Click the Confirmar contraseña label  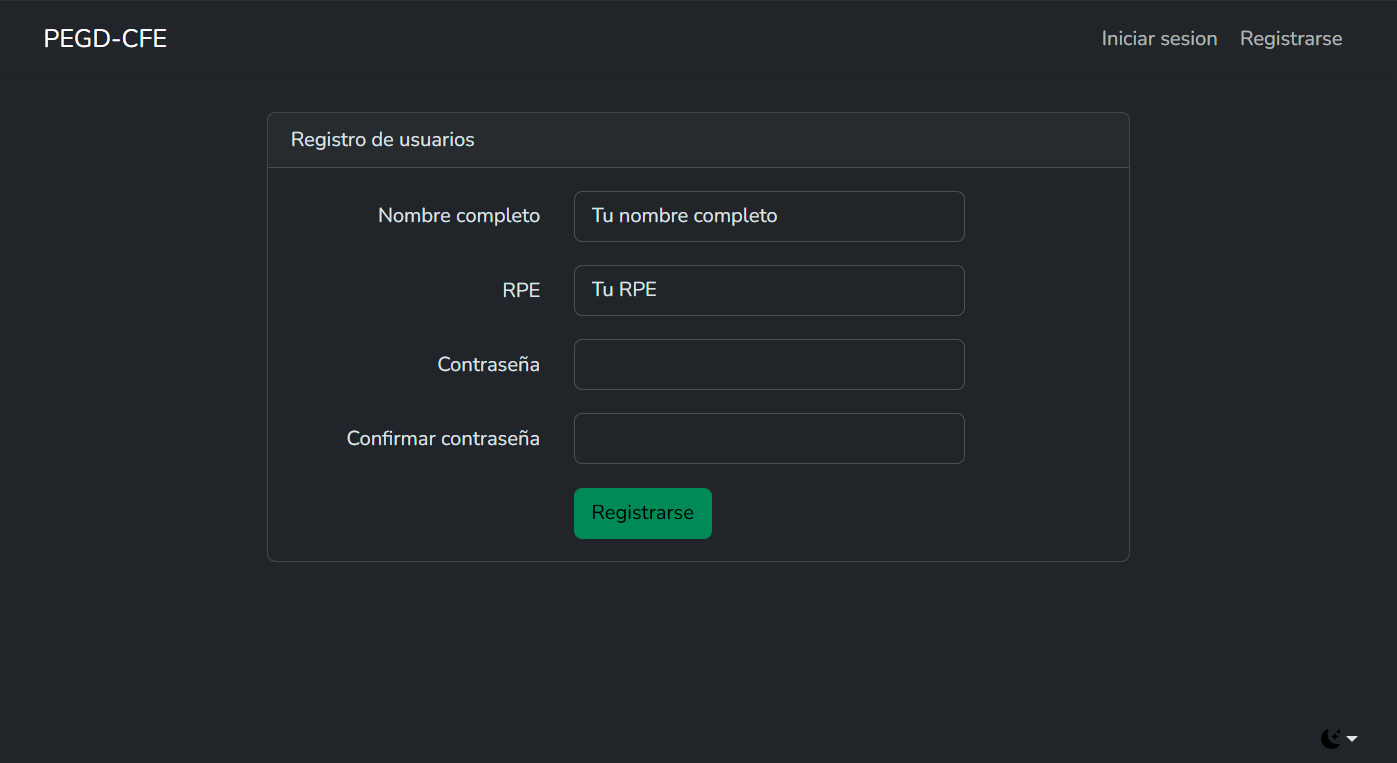click(443, 438)
